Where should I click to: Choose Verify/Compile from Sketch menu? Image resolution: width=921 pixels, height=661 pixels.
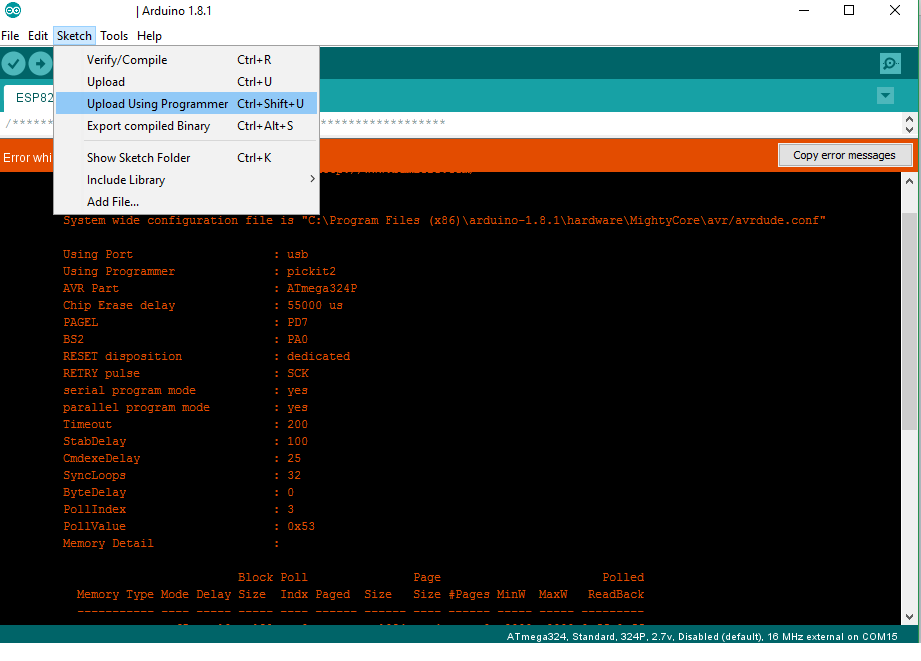(x=187, y=60)
